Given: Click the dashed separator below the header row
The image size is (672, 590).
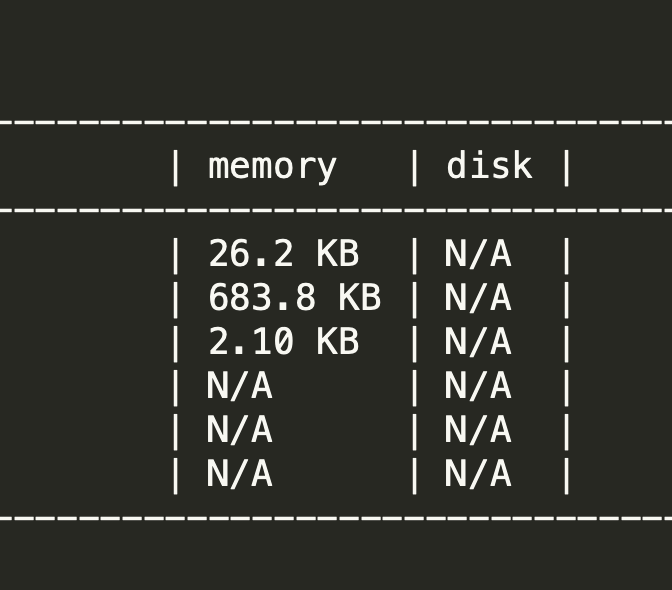Looking at the screenshot, I should (x=336, y=211).
